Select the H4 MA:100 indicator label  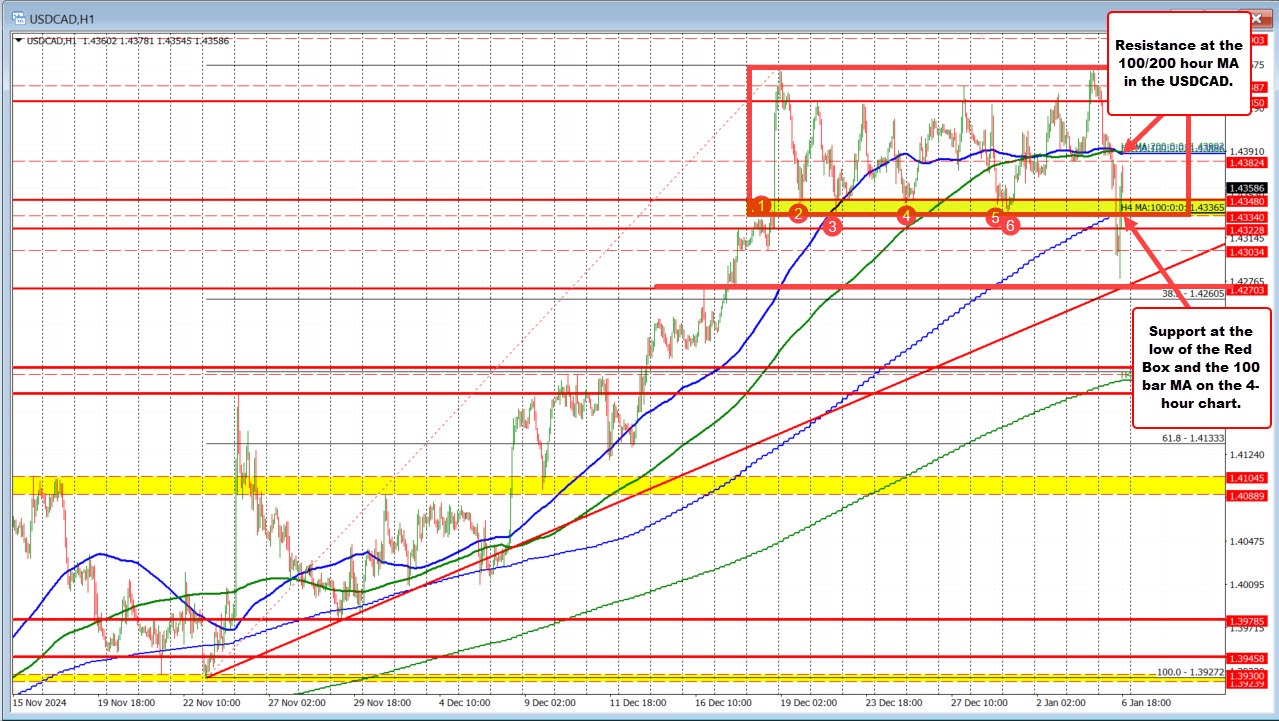click(1155, 208)
